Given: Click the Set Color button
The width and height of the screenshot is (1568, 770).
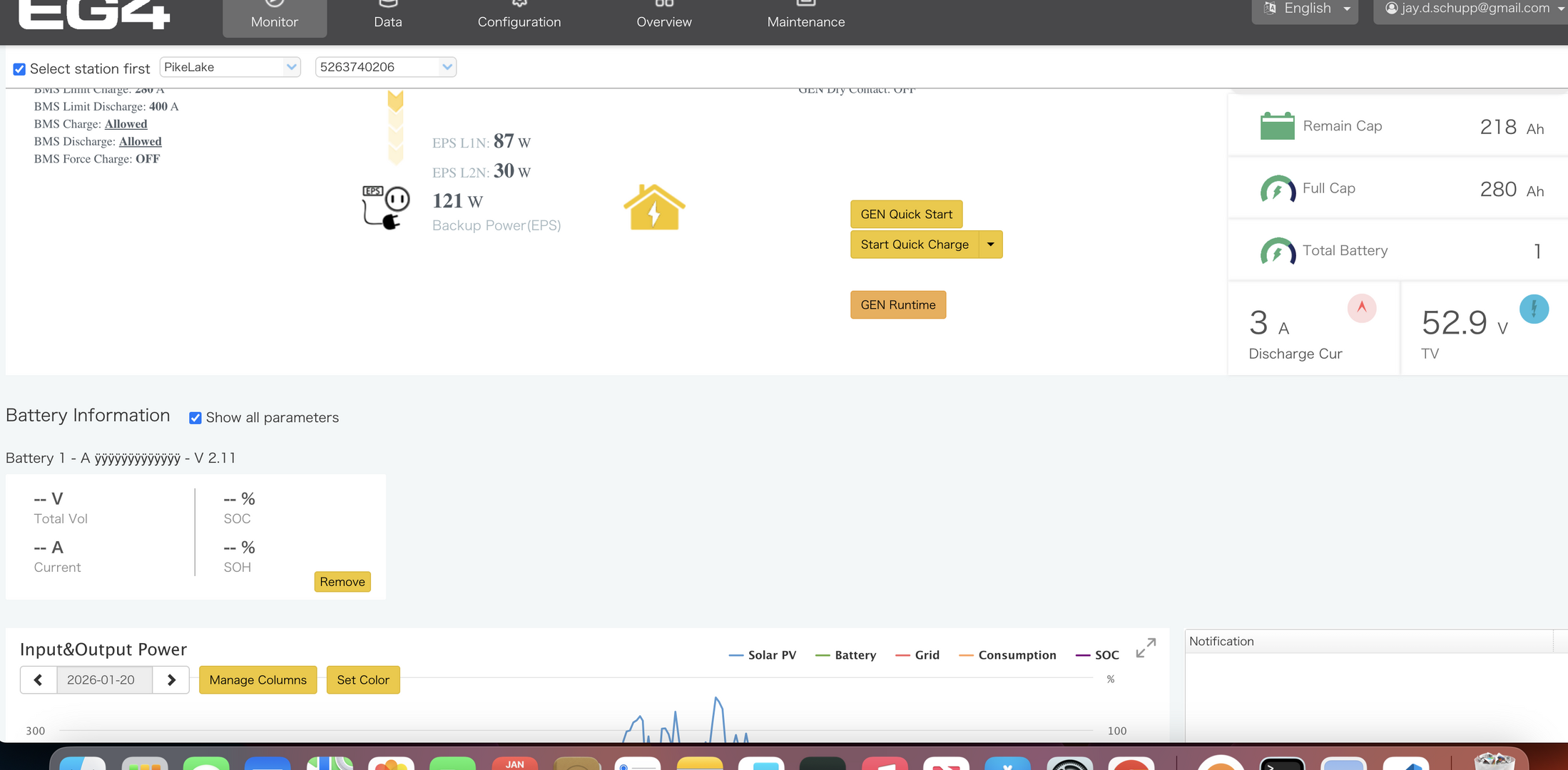Looking at the screenshot, I should click(362, 680).
